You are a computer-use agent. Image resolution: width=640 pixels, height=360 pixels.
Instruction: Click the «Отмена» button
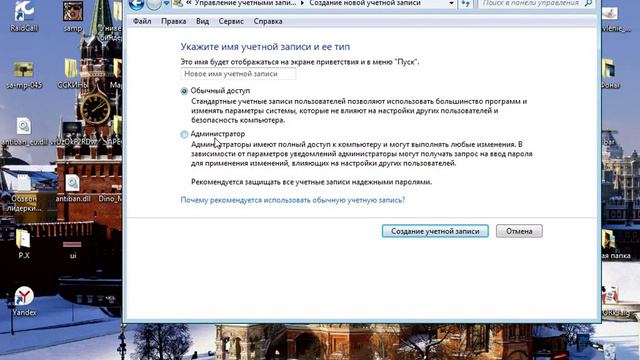coord(519,231)
